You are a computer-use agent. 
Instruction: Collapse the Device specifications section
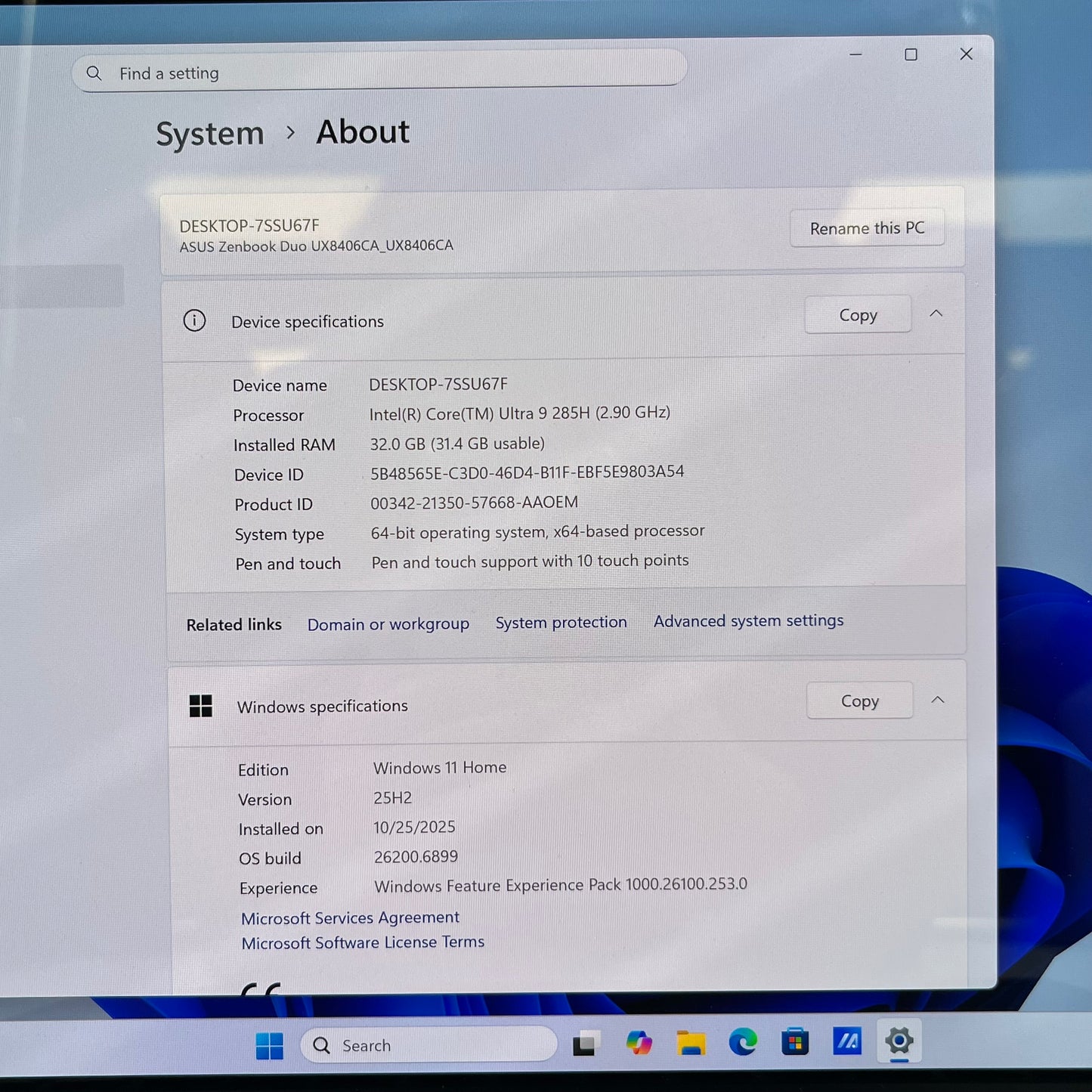tap(937, 313)
